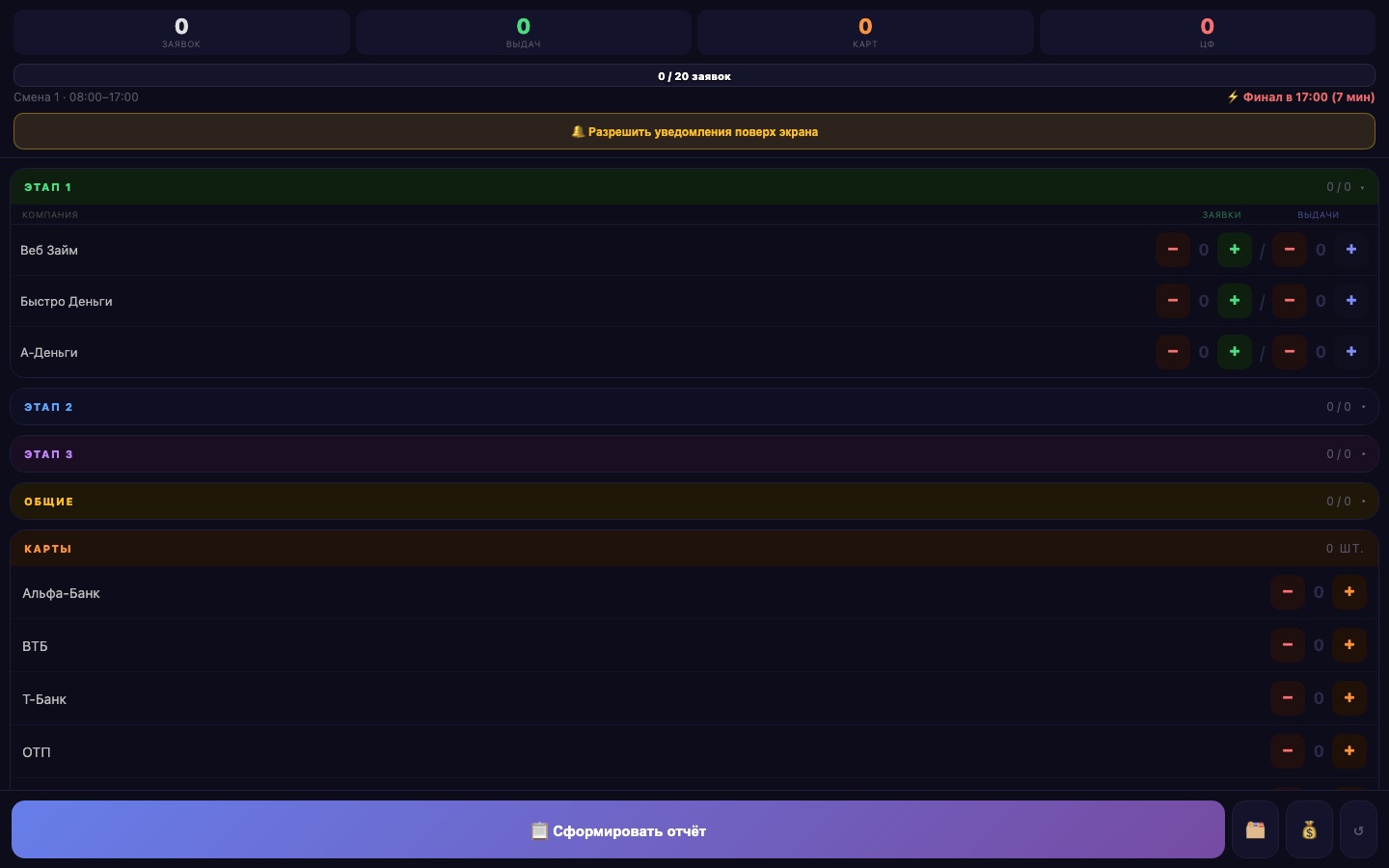Increase заявки for Веб Займ

[x=1235, y=250]
